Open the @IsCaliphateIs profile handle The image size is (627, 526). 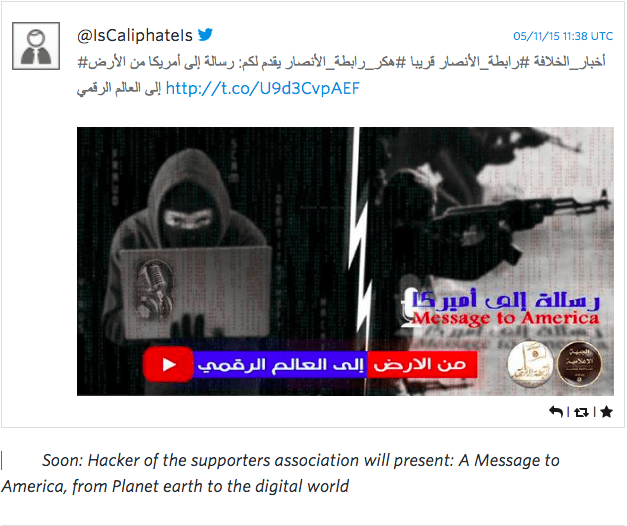click(x=135, y=36)
